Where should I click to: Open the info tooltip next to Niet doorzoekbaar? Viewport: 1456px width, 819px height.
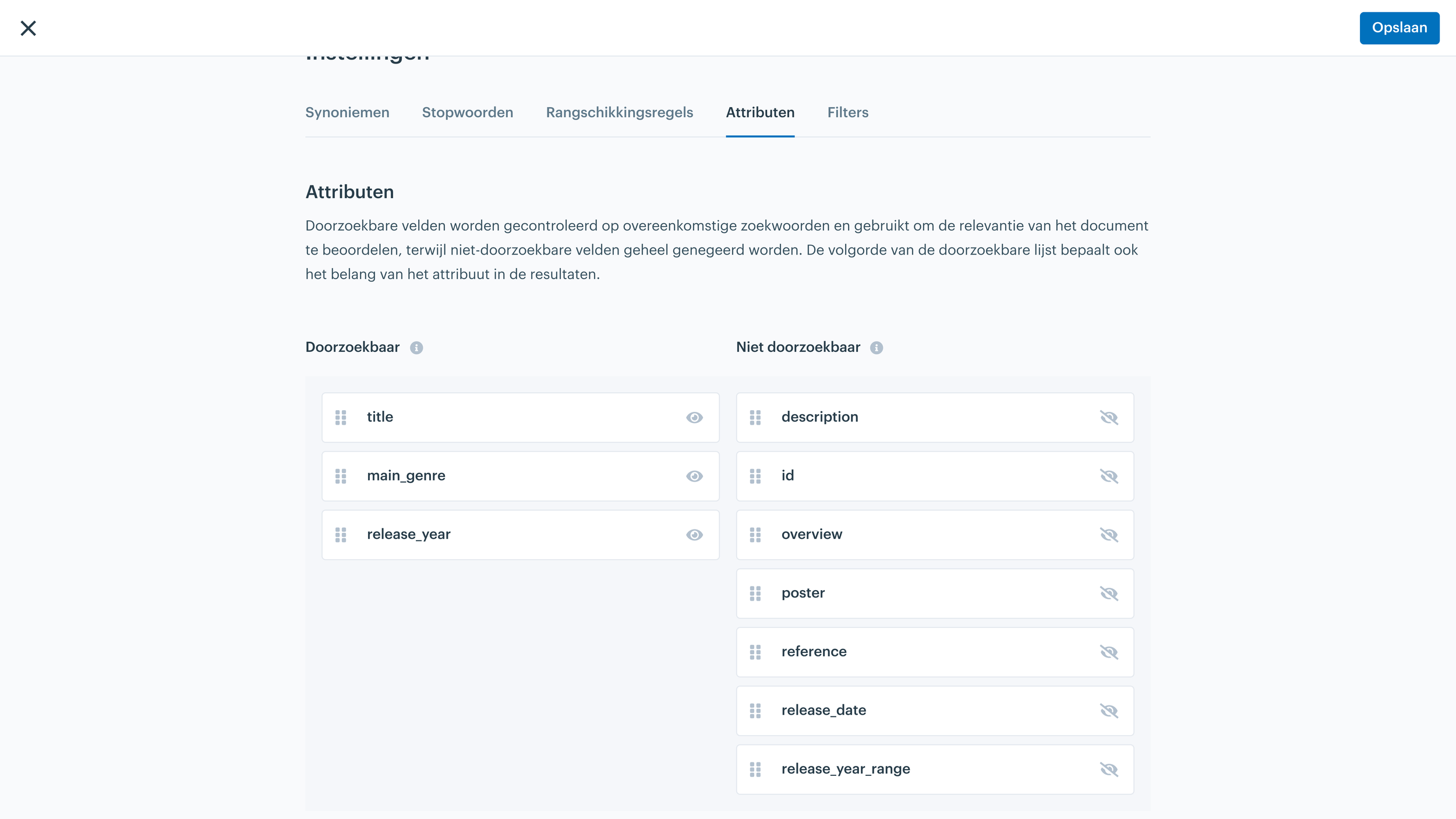click(877, 347)
